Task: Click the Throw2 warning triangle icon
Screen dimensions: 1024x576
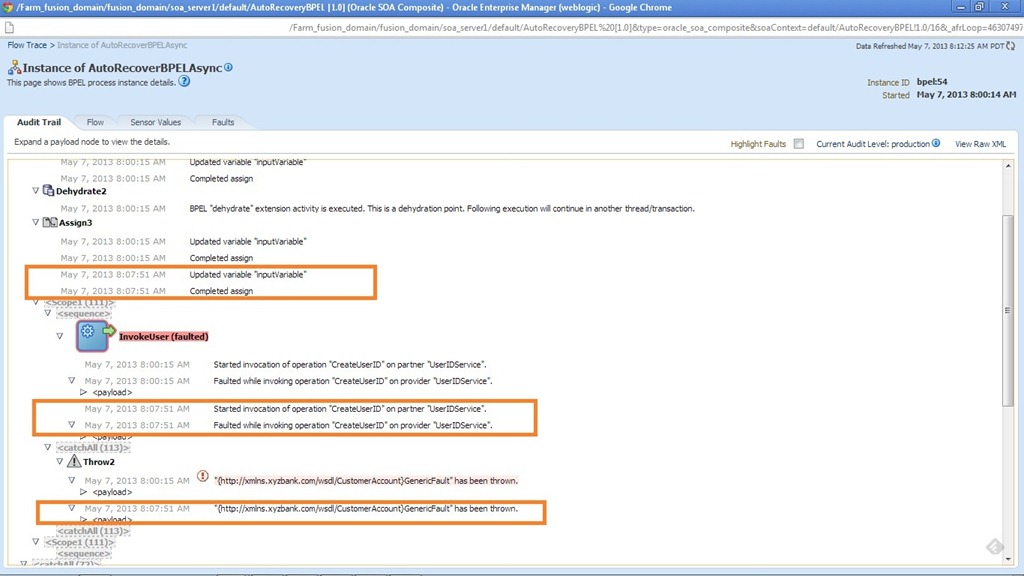Action: coord(73,462)
